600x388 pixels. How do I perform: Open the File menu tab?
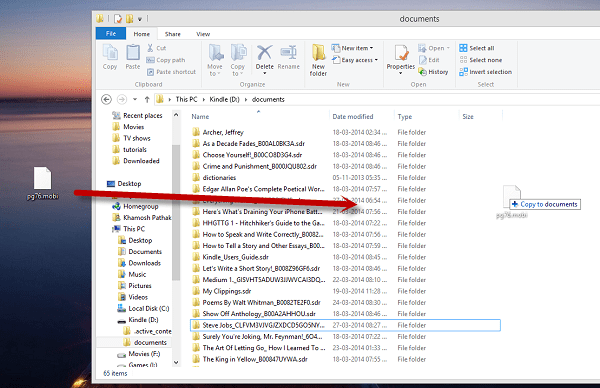tap(111, 34)
